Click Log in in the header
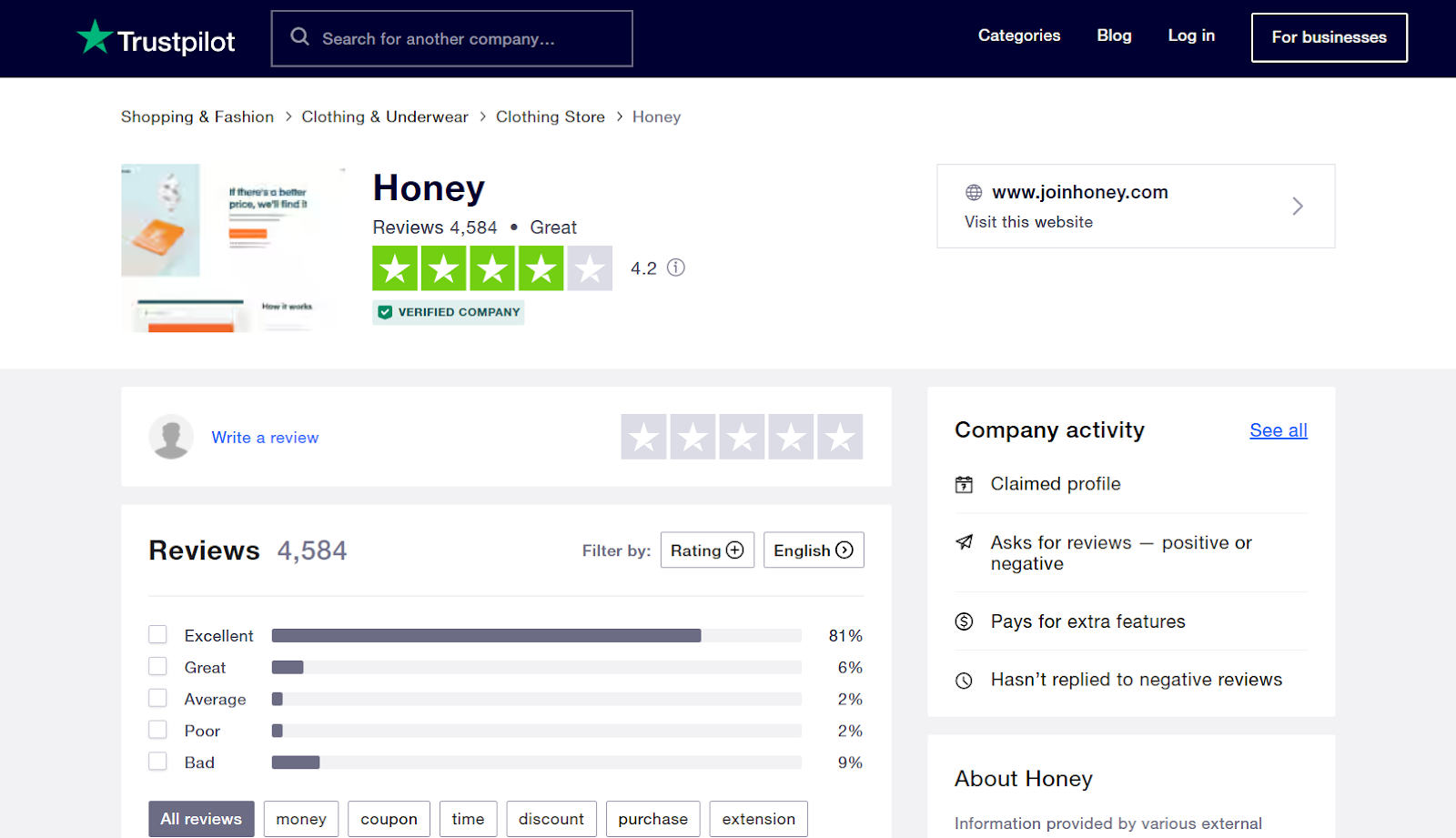 (1191, 35)
